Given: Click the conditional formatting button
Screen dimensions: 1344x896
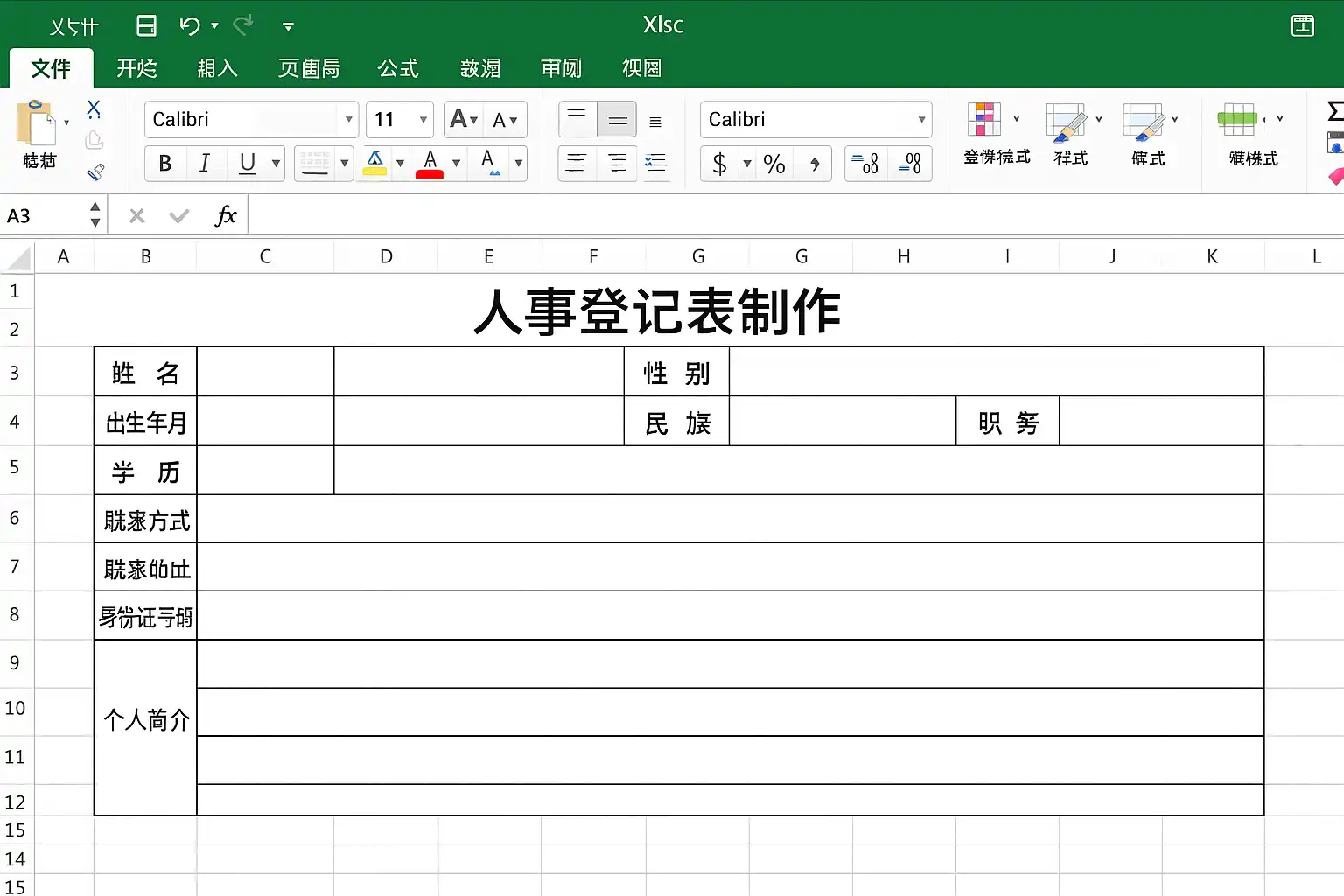Looking at the screenshot, I should [997, 133].
